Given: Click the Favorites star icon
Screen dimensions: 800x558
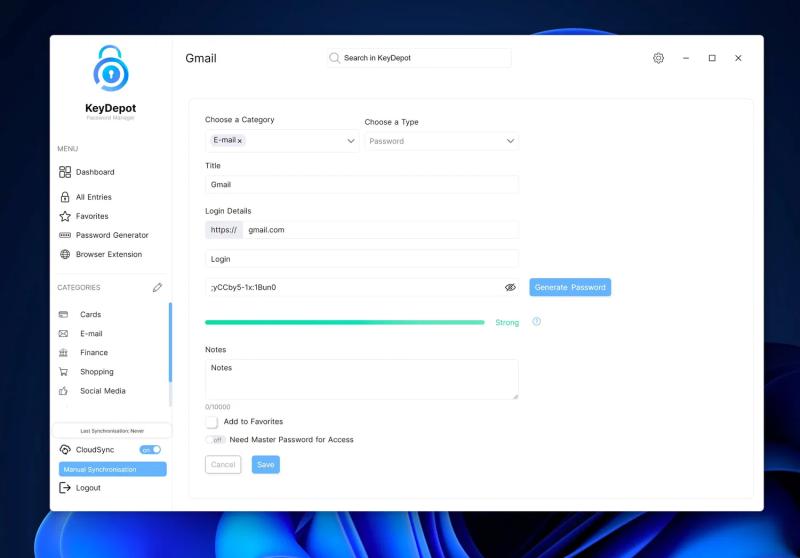Looking at the screenshot, I should click(x=65, y=216).
